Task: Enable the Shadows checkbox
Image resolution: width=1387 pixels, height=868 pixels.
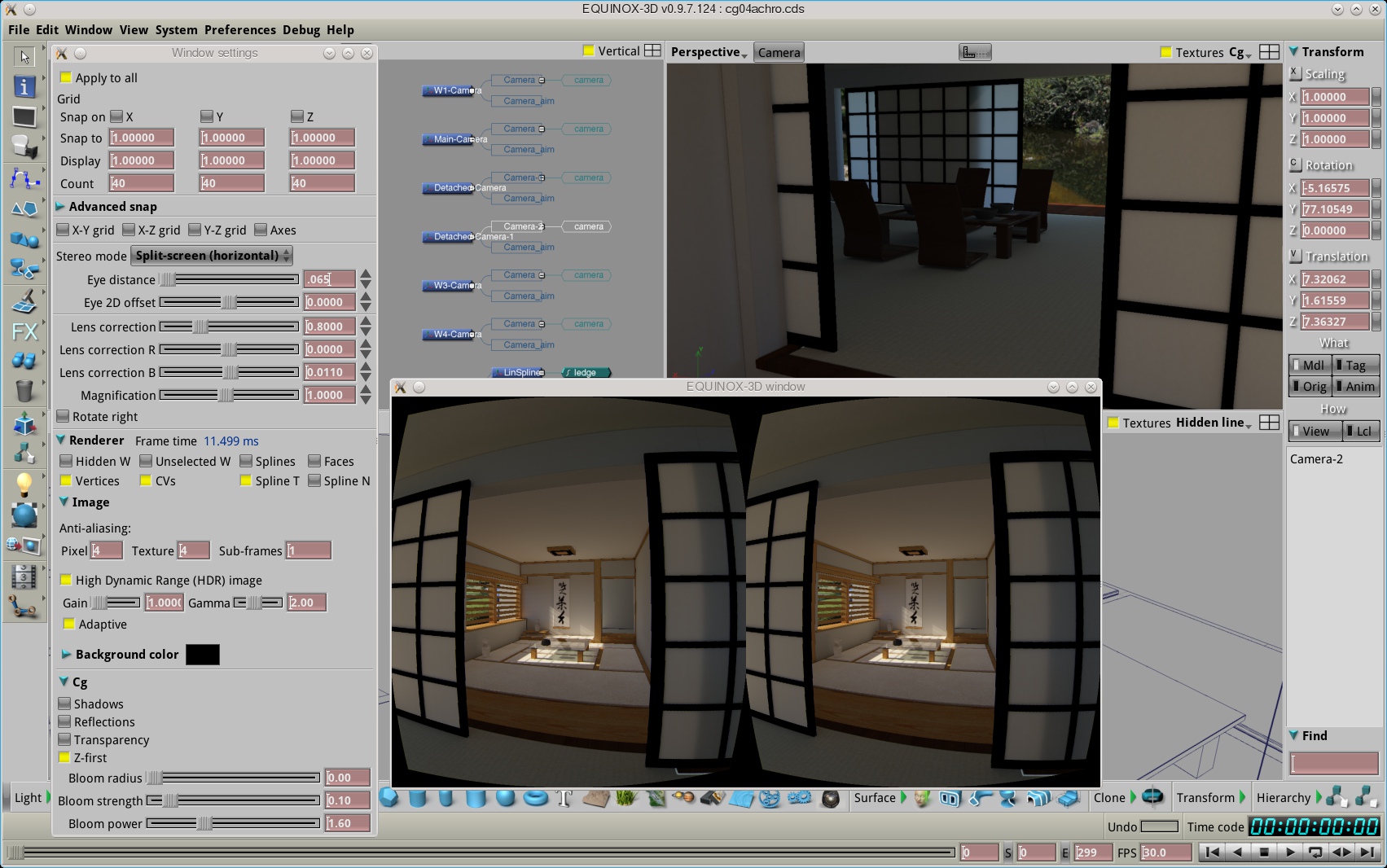Action: pyautogui.click(x=65, y=704)
